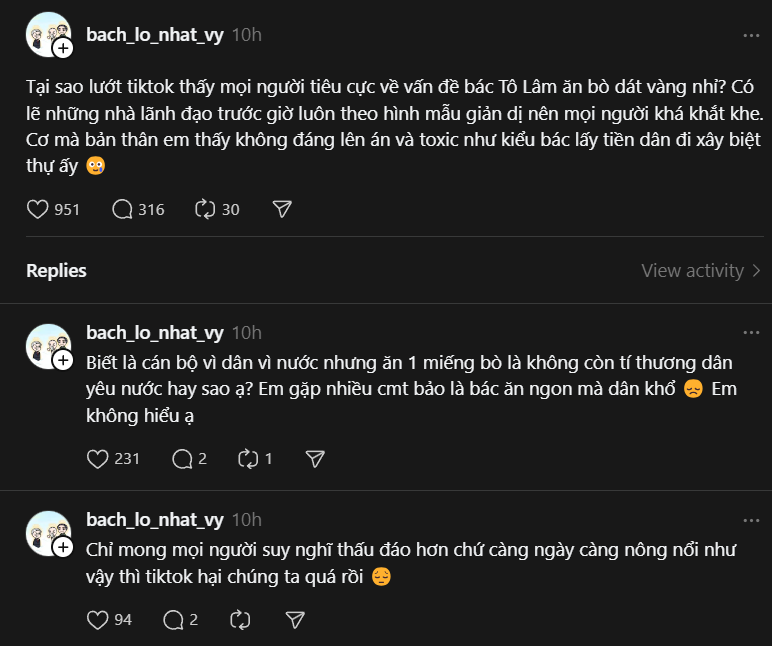Like the first reply with 231 likes
772x646 pixels.
pos(98,459)
